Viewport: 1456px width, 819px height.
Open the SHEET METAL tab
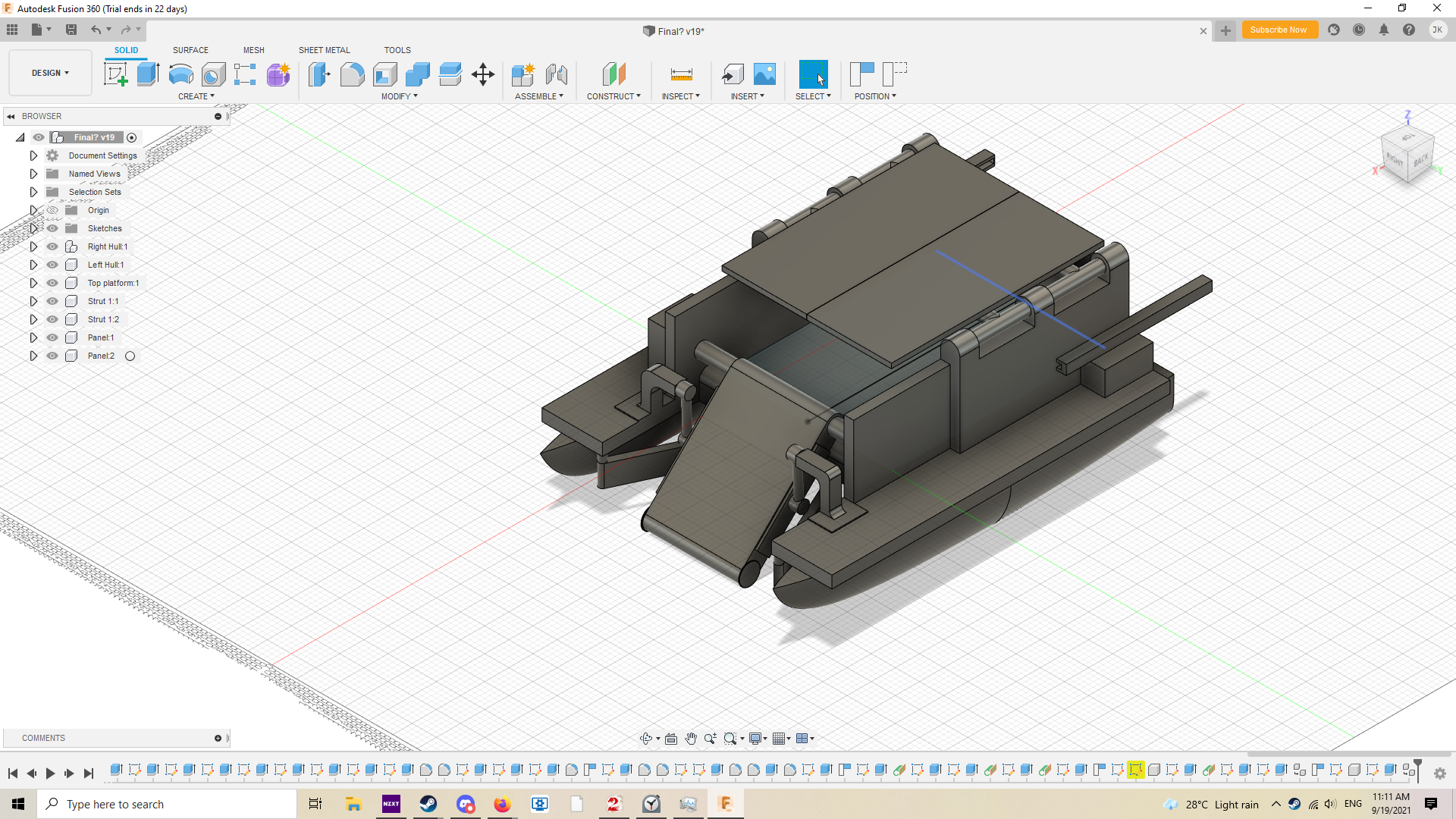pyautogui.click(x=324, y=50)
